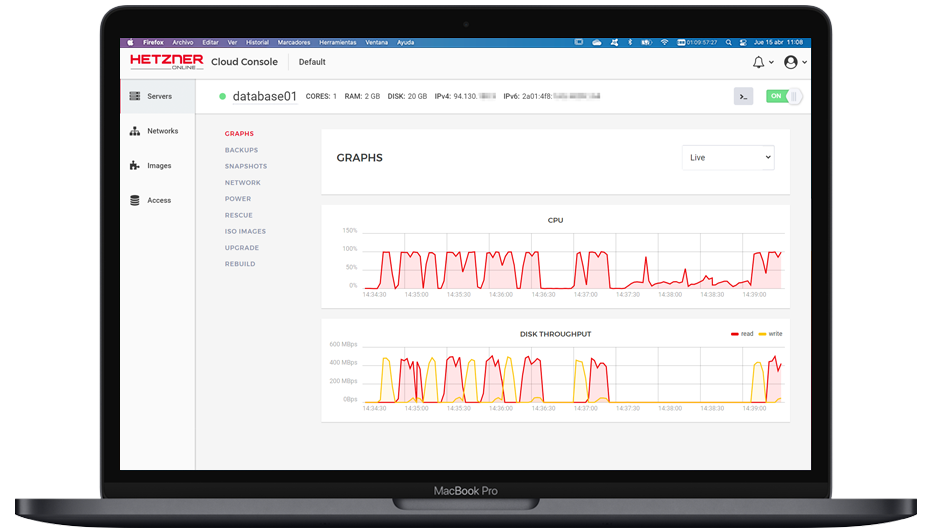Screen dimensions: 931x532
Task: Click the Wi-Fi icon in menu bar
Action: click(664, 42)
